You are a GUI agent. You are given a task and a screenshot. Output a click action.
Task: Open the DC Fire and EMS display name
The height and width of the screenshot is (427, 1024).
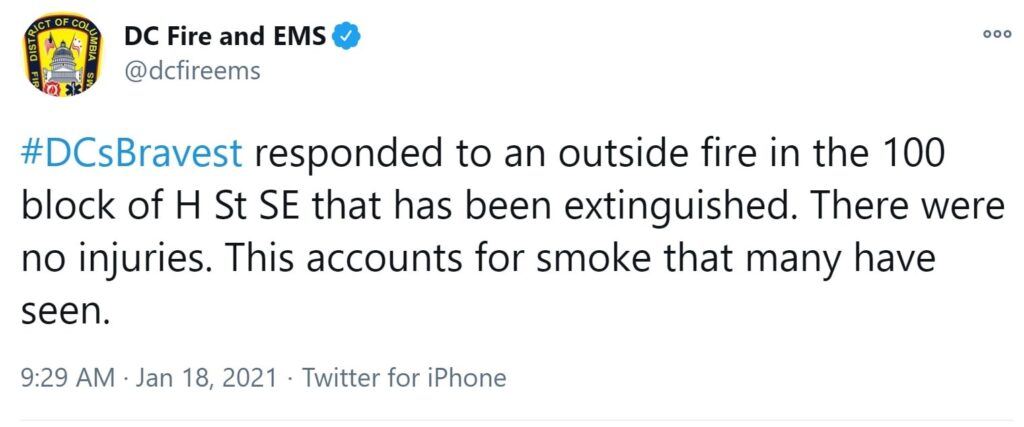click(x=225, y=38)
